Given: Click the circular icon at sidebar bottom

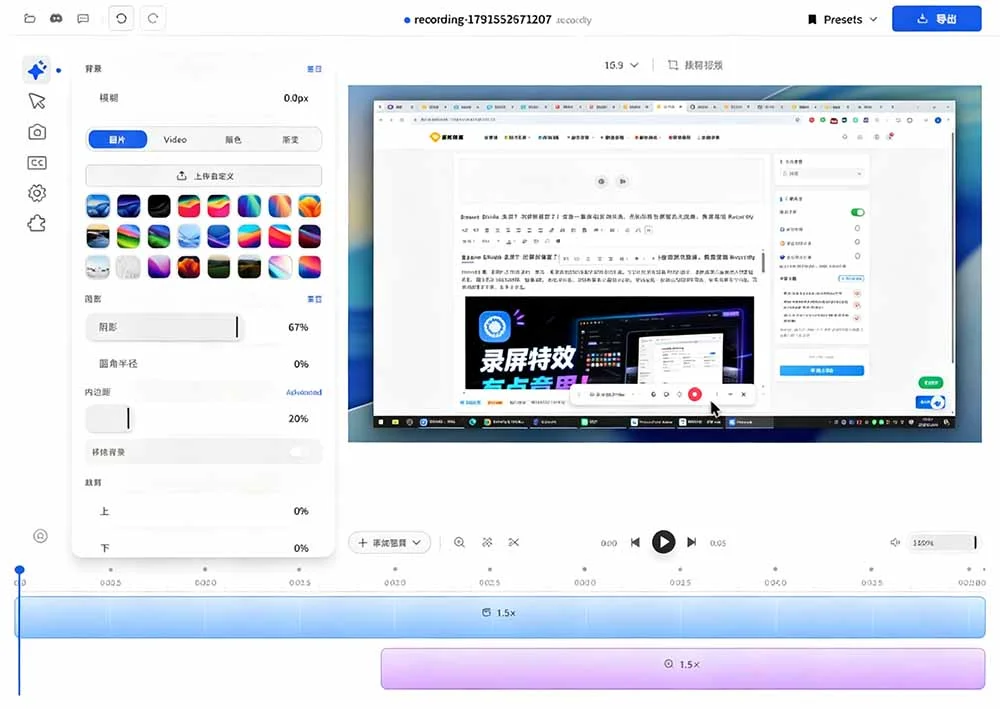Looking at the screenshot, I should 40,536.
